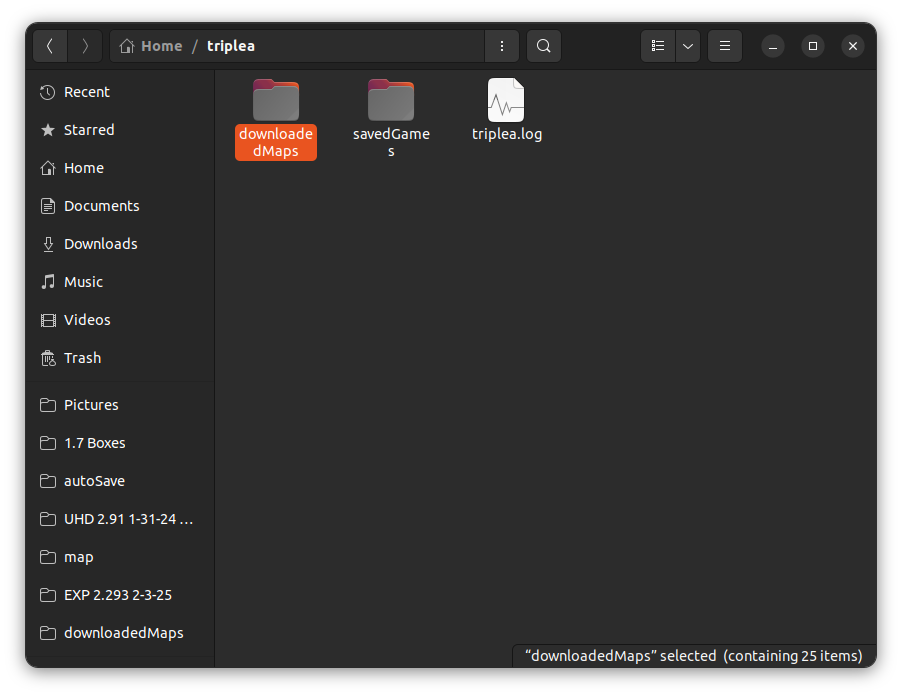This screenshot has height=696, width=902.
Task: Go back with the left arrow button
Action: 50,46
